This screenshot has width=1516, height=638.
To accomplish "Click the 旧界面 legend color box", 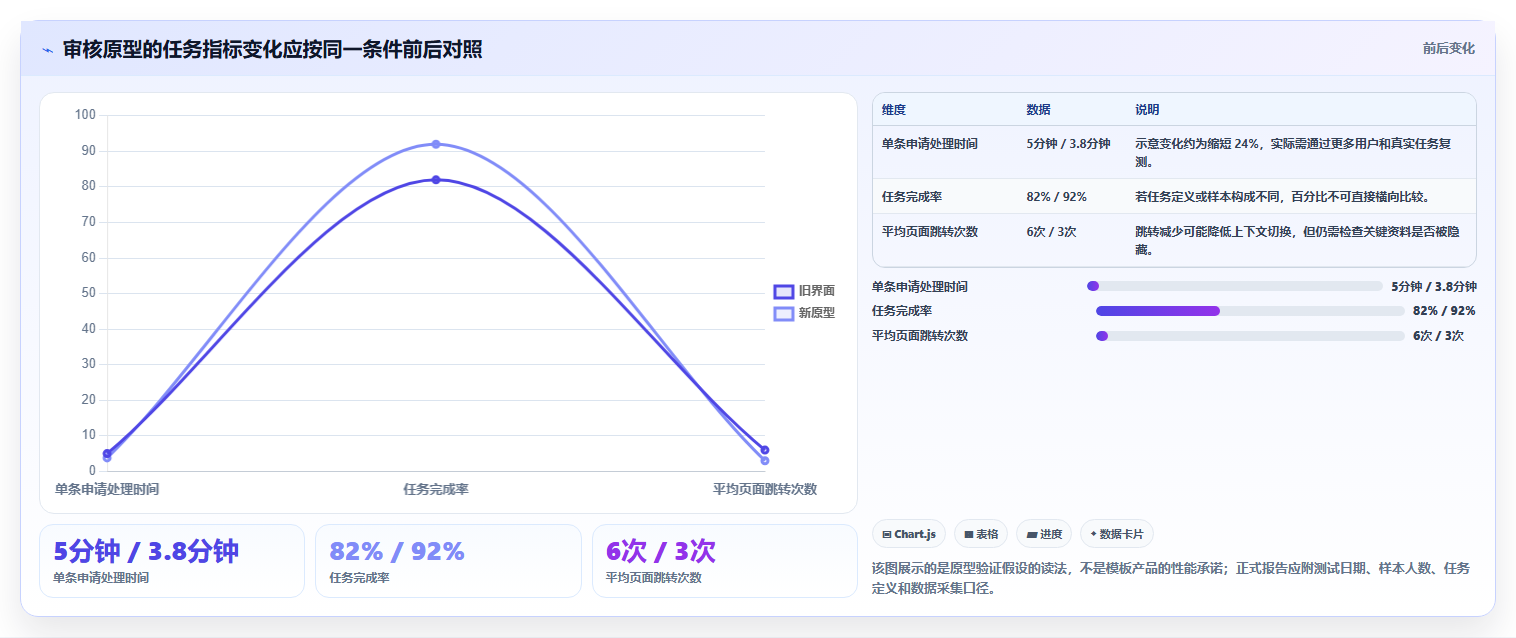I will (784, 291).
